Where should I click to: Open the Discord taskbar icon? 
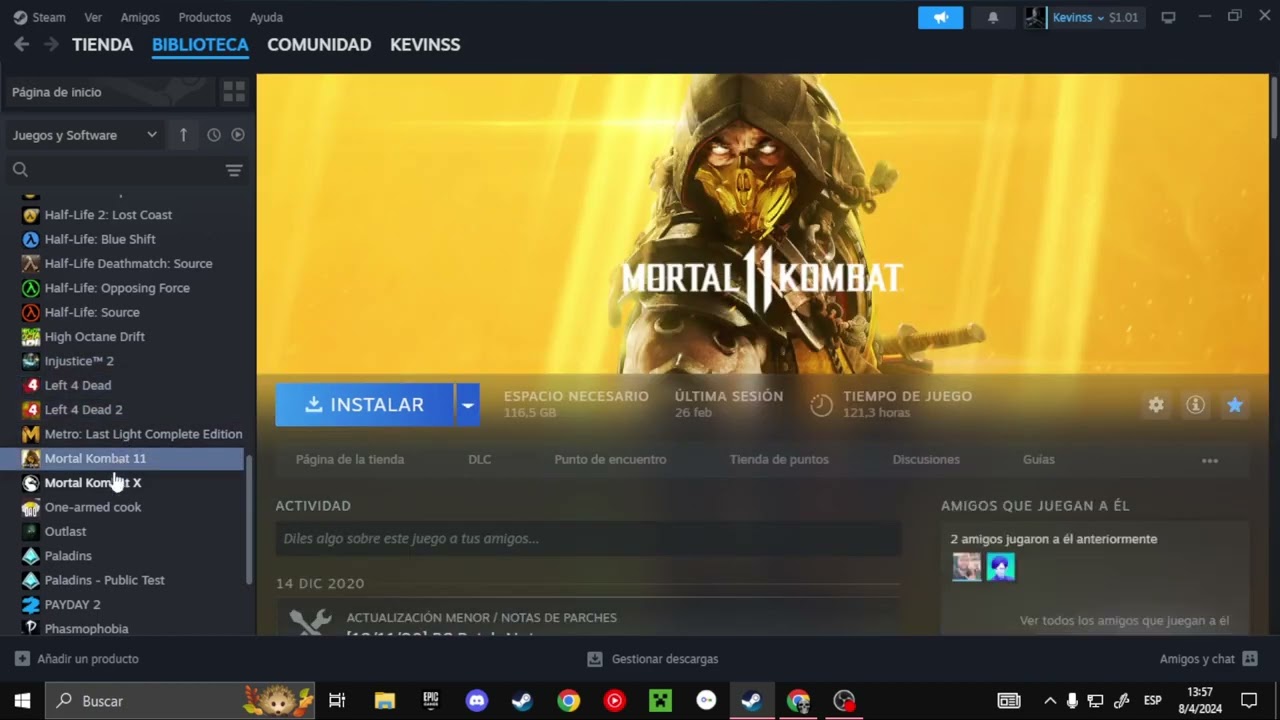477,701
